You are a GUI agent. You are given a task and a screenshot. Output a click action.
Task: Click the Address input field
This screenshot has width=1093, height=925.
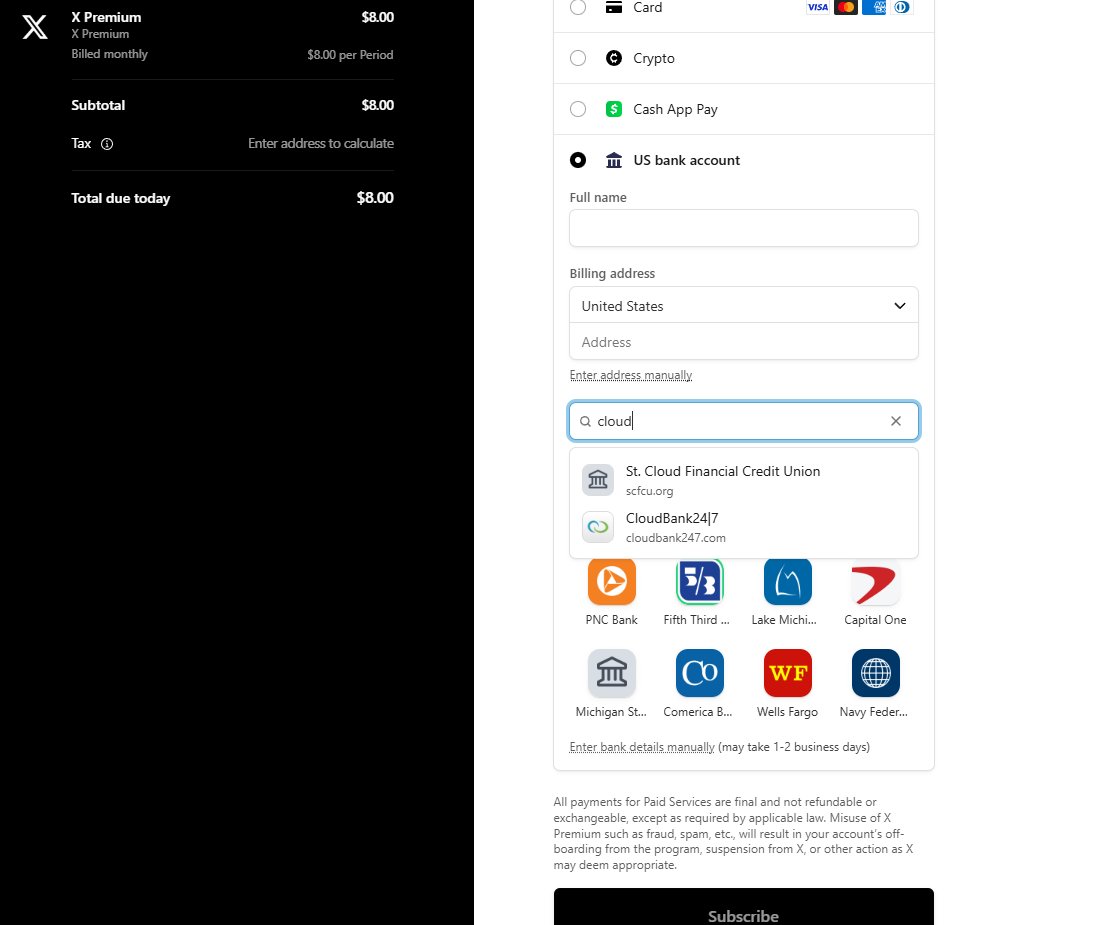pyautogui.click(x=744, y=342)
